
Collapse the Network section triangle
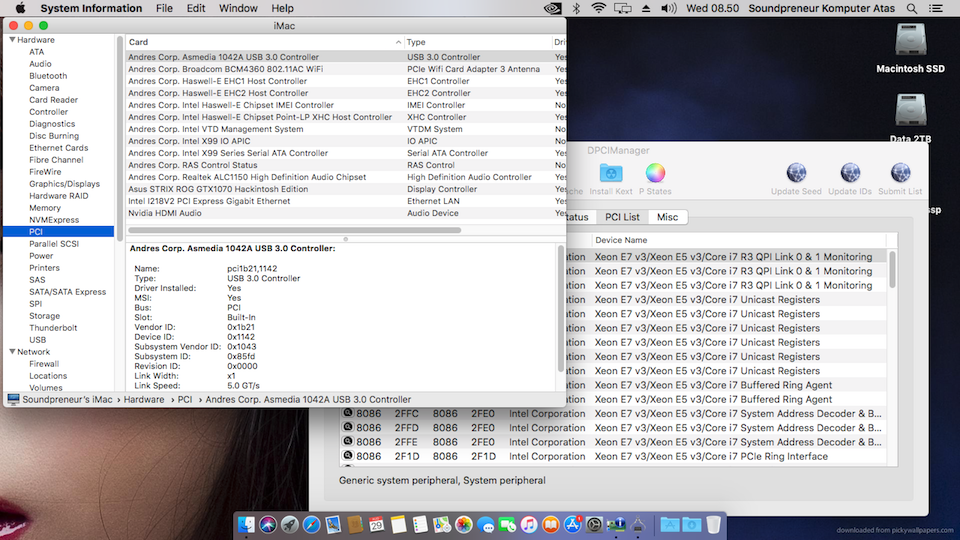pyautogui.click(x=12, y=351)
